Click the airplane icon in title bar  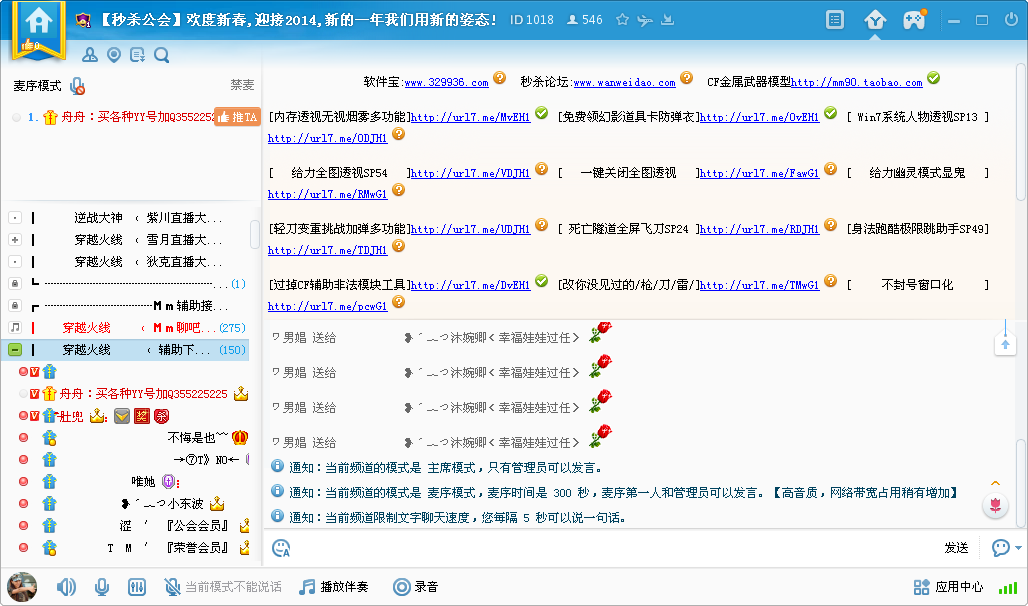pos(645,20)
